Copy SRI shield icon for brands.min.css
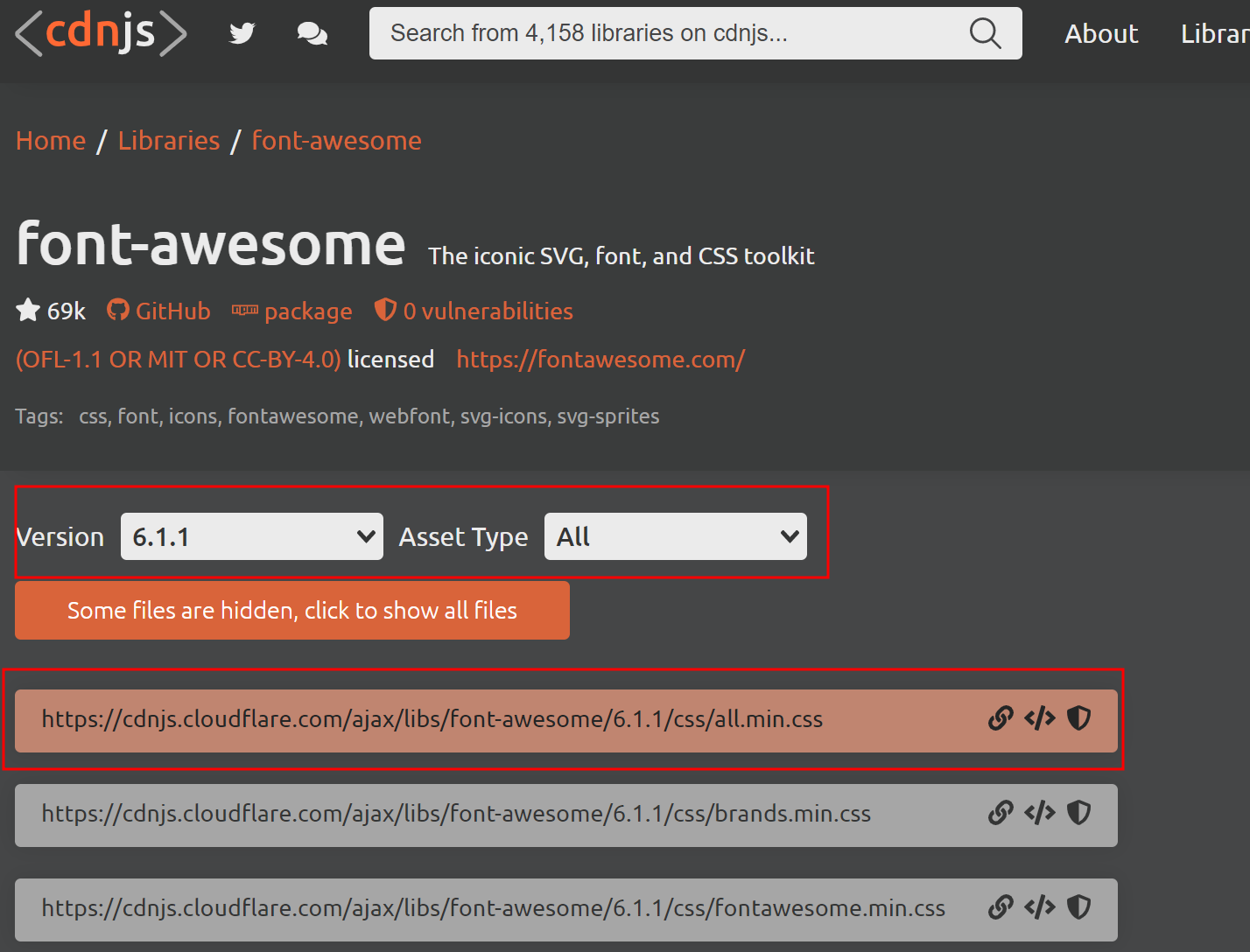 (1079, 813)
